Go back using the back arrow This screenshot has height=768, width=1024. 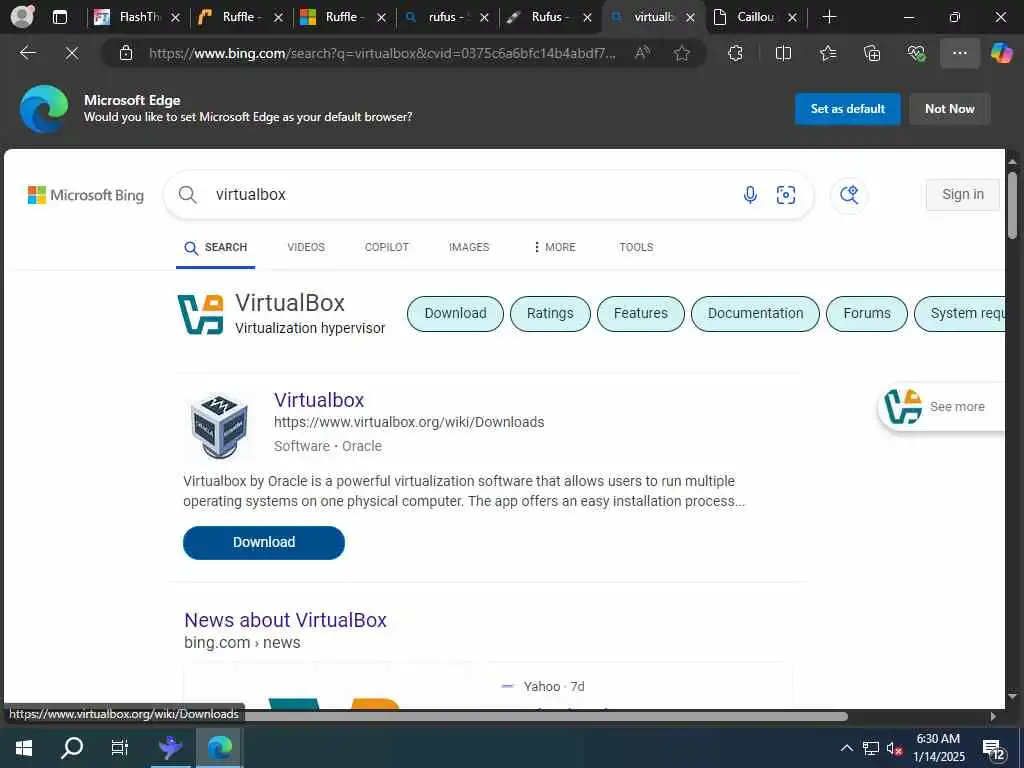[x=27, y=53]
